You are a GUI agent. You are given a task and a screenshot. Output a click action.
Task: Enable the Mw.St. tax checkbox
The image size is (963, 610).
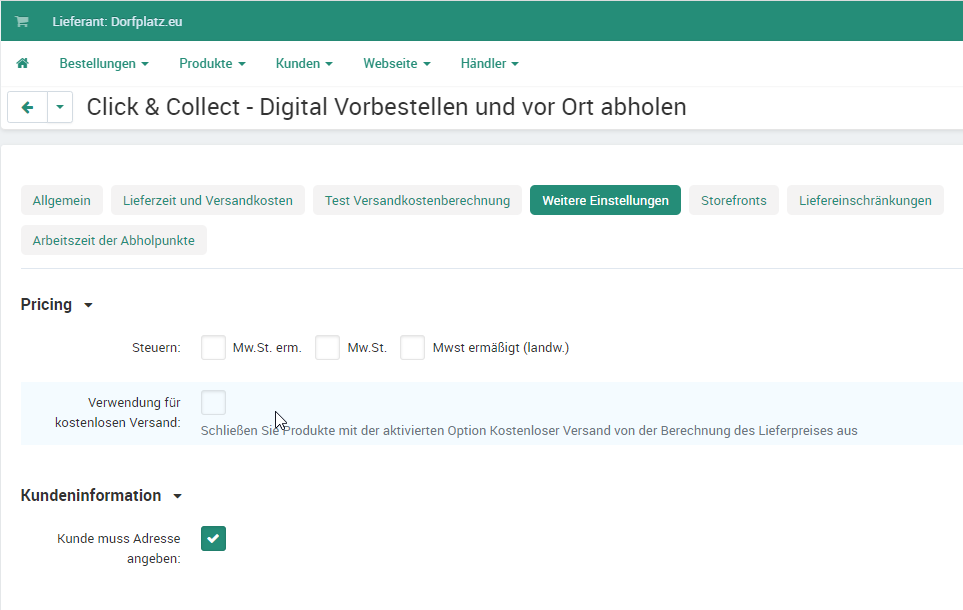point(327,348)
